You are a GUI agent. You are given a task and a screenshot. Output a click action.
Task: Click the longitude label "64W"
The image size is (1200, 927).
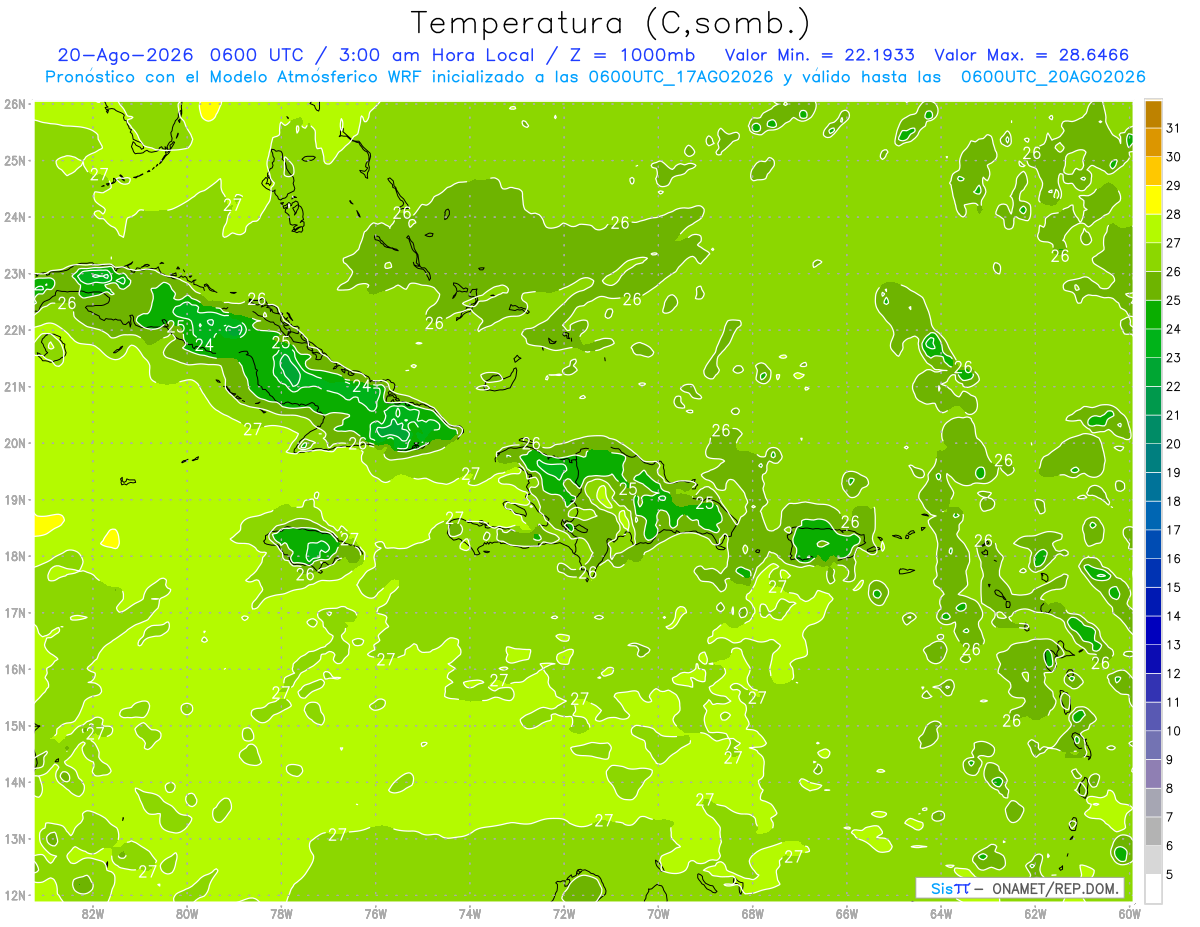[941, 913]
